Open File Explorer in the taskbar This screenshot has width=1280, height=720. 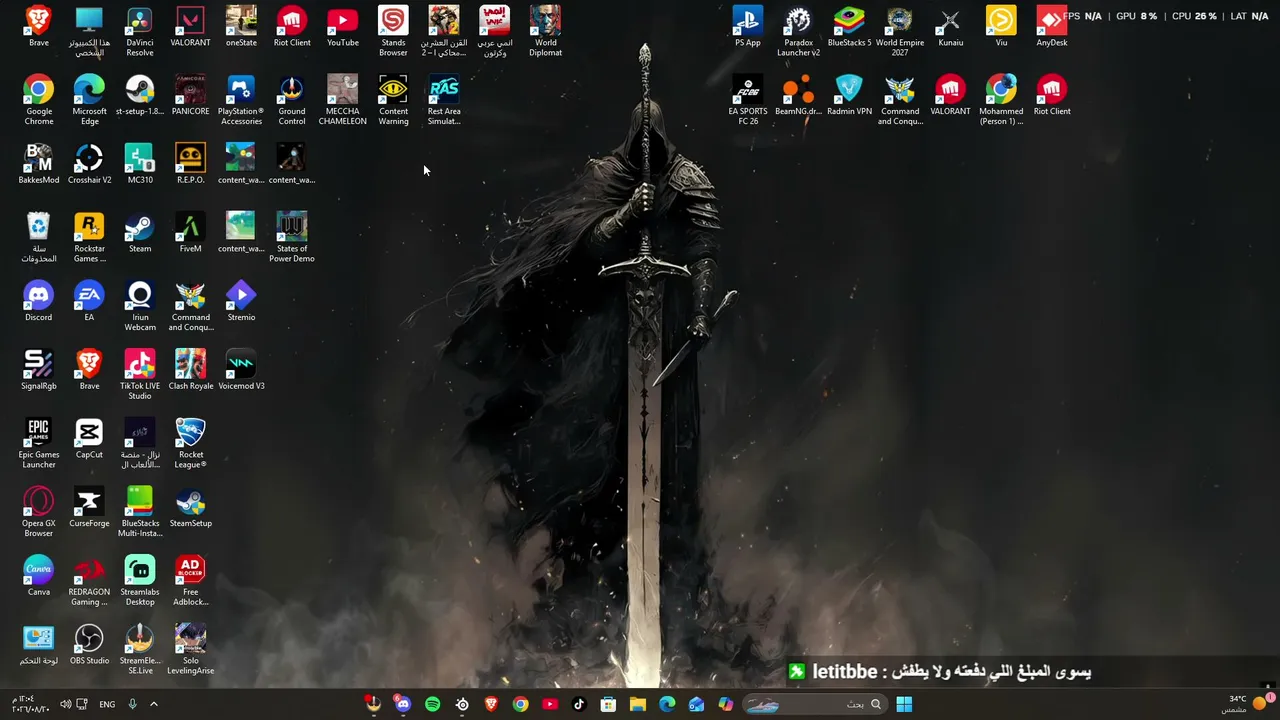click(x=637, y=704)
